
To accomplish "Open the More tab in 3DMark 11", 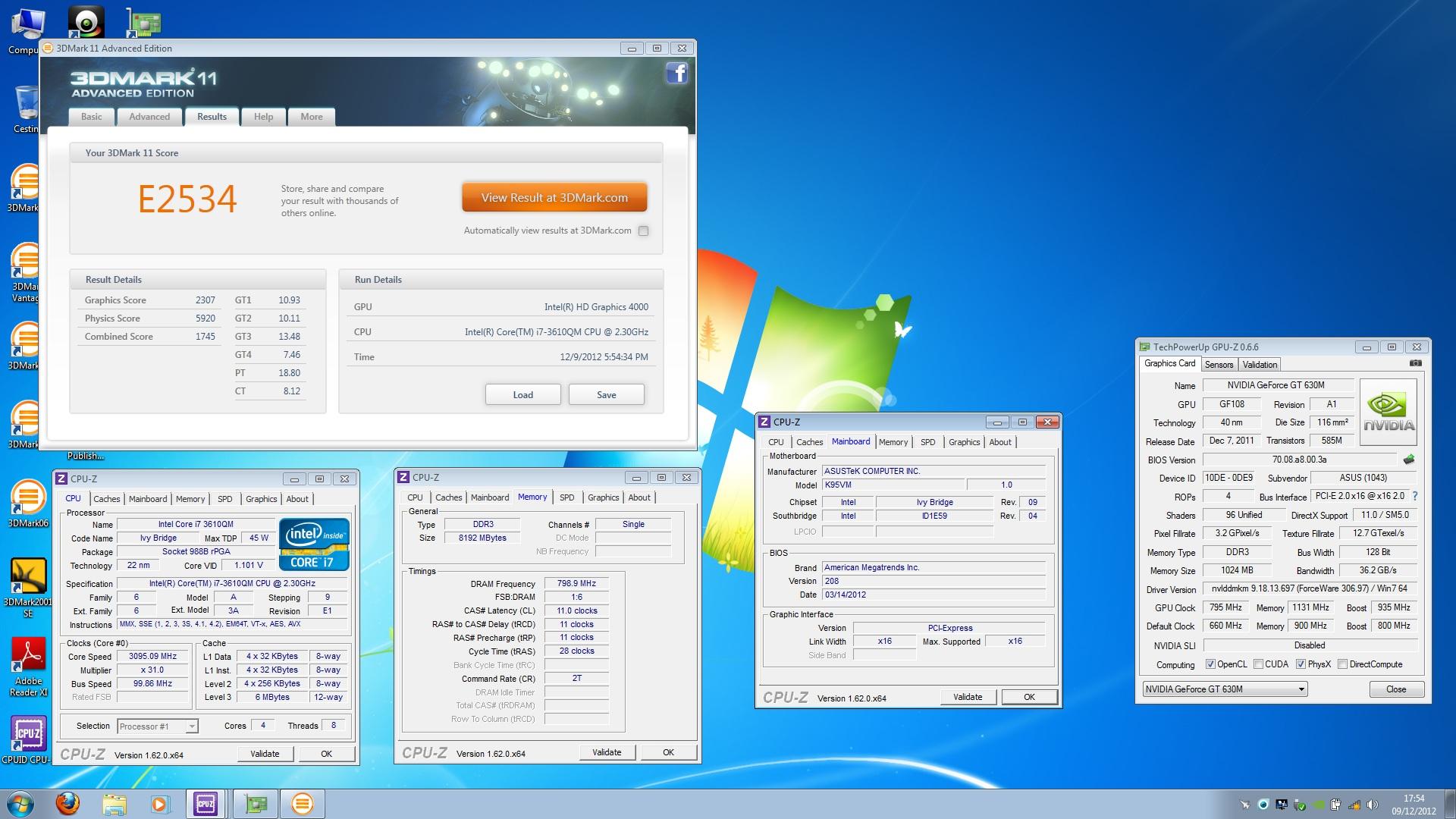I will click(311, 117).
